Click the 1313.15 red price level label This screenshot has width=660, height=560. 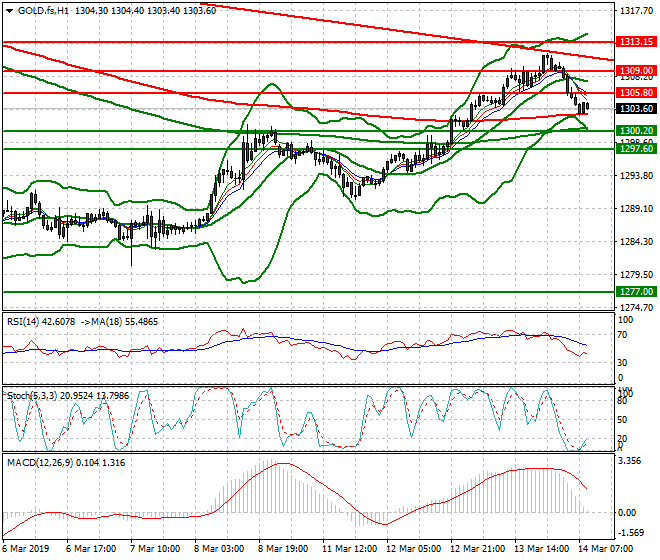tap(636, 42)
